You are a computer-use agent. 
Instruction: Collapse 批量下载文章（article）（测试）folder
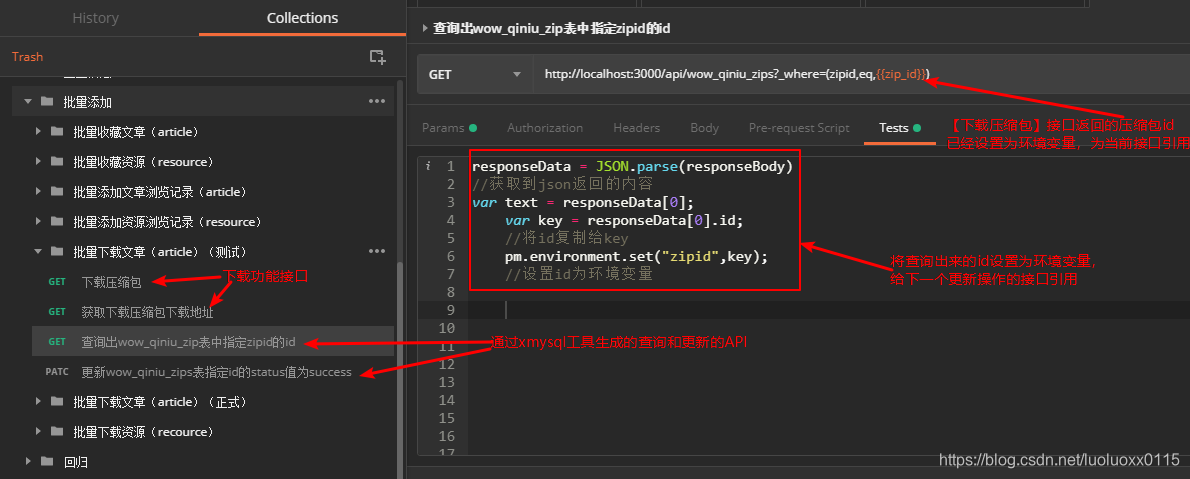coord(39,251)
